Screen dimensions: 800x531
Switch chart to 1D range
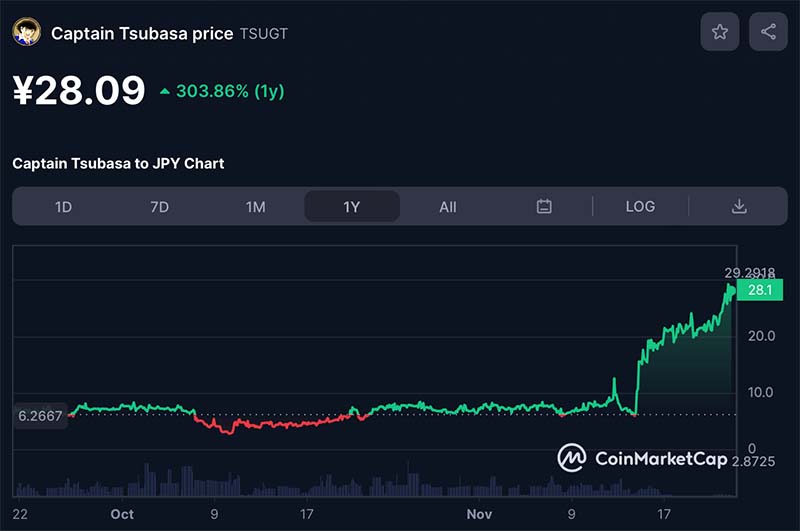click(x=63, y=207)
